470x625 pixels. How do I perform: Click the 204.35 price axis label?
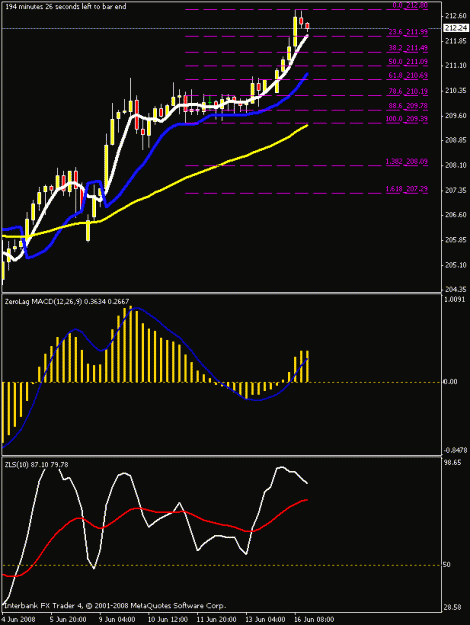pos(456,289)
